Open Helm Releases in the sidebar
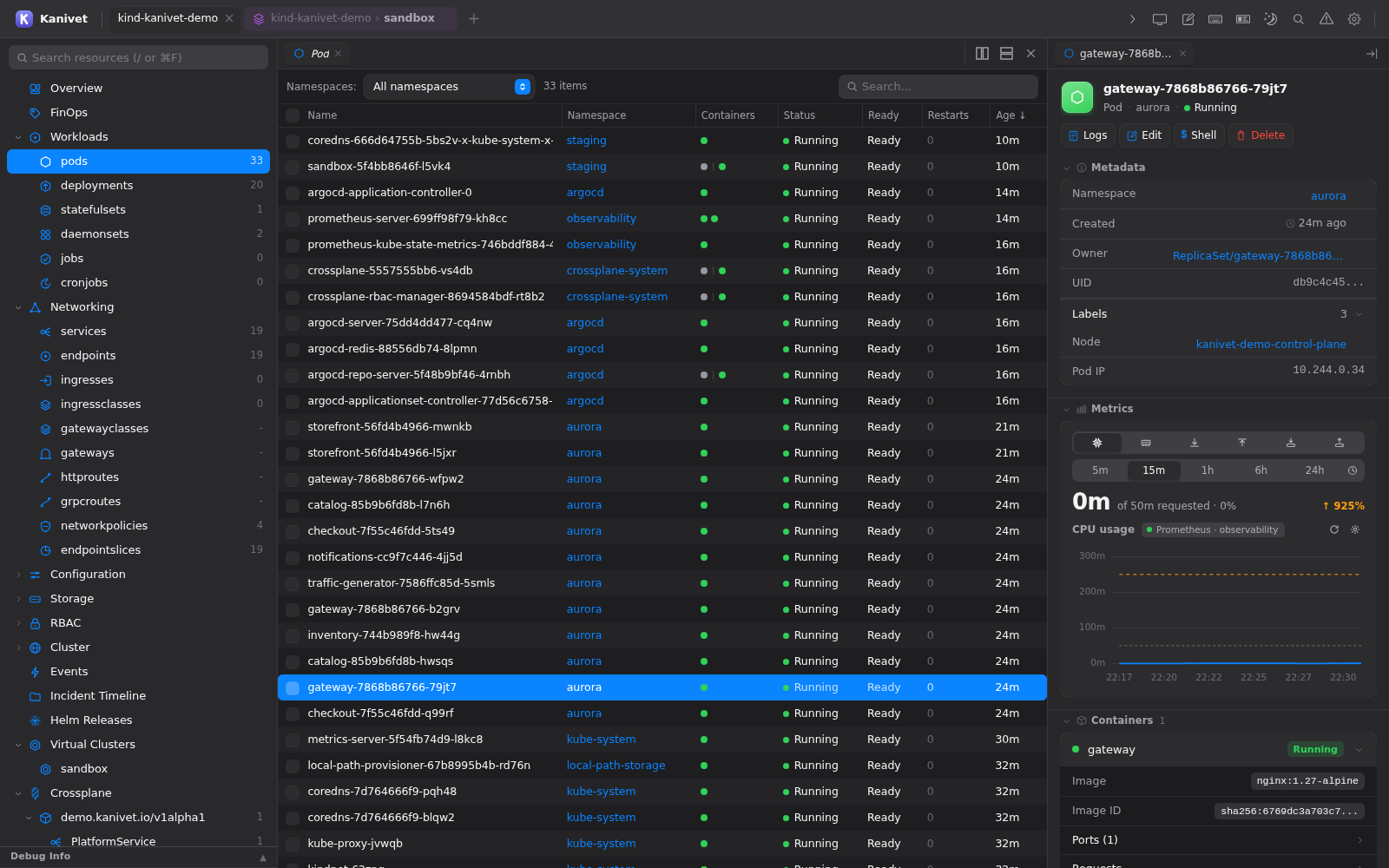Screen dimensions: 1389x868 click(139, 720)
